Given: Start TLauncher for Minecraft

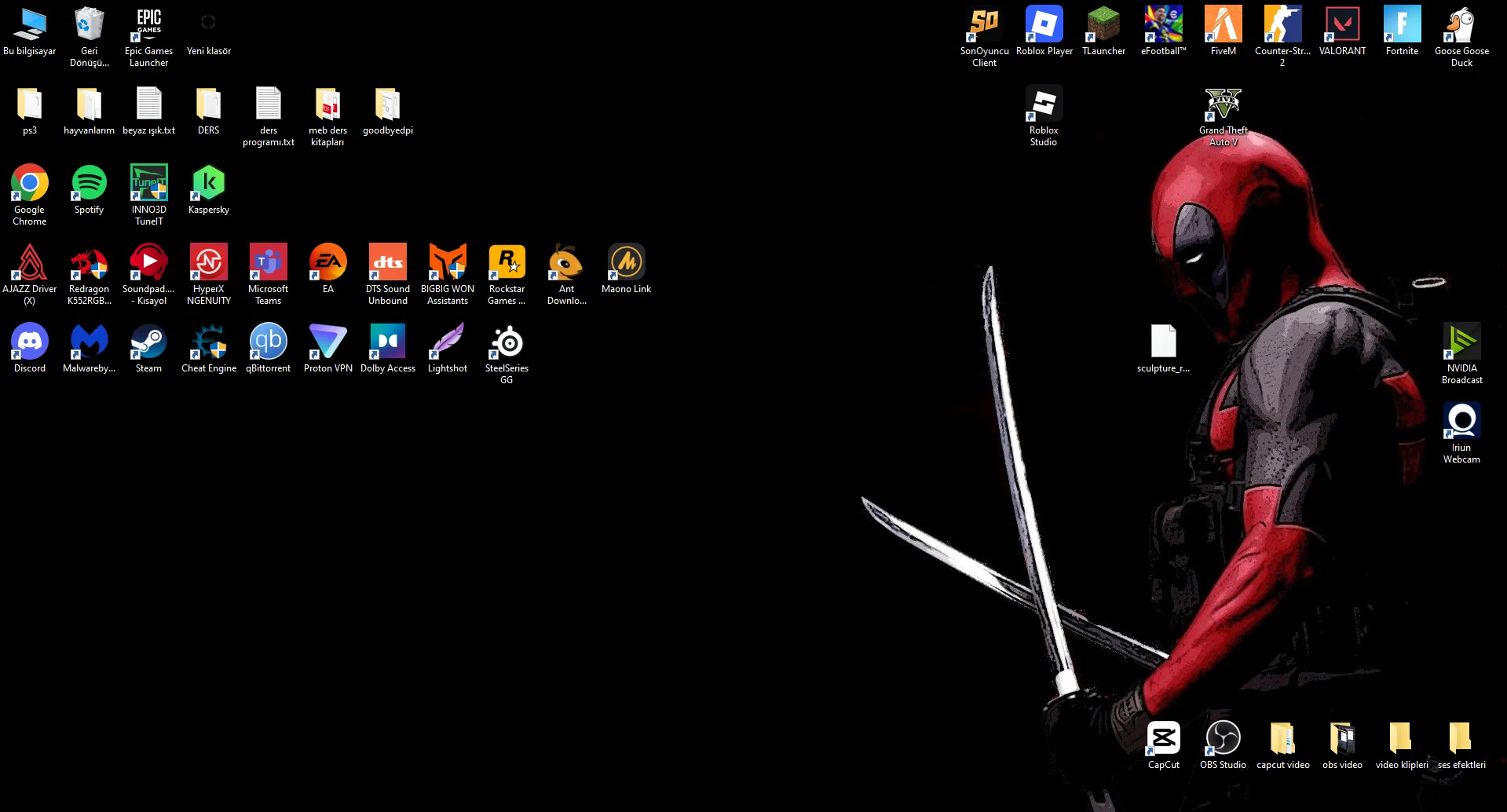Looking at the screenshot, I should (1103, 24).
